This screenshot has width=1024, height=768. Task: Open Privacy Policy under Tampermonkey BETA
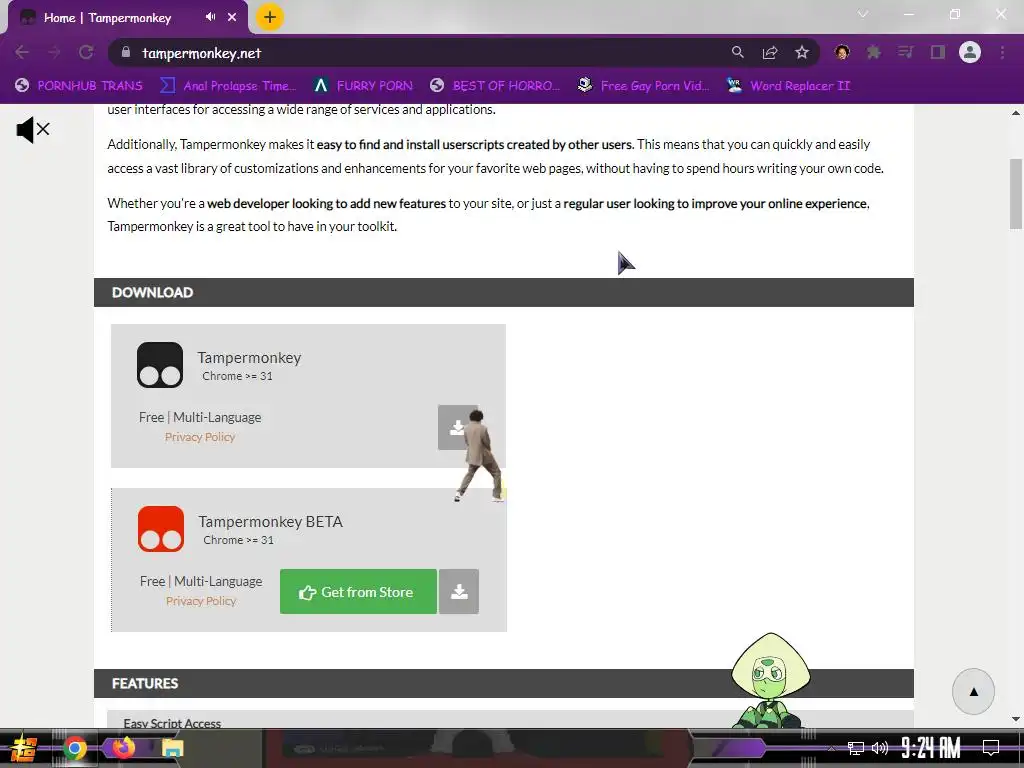pos(200,601)
